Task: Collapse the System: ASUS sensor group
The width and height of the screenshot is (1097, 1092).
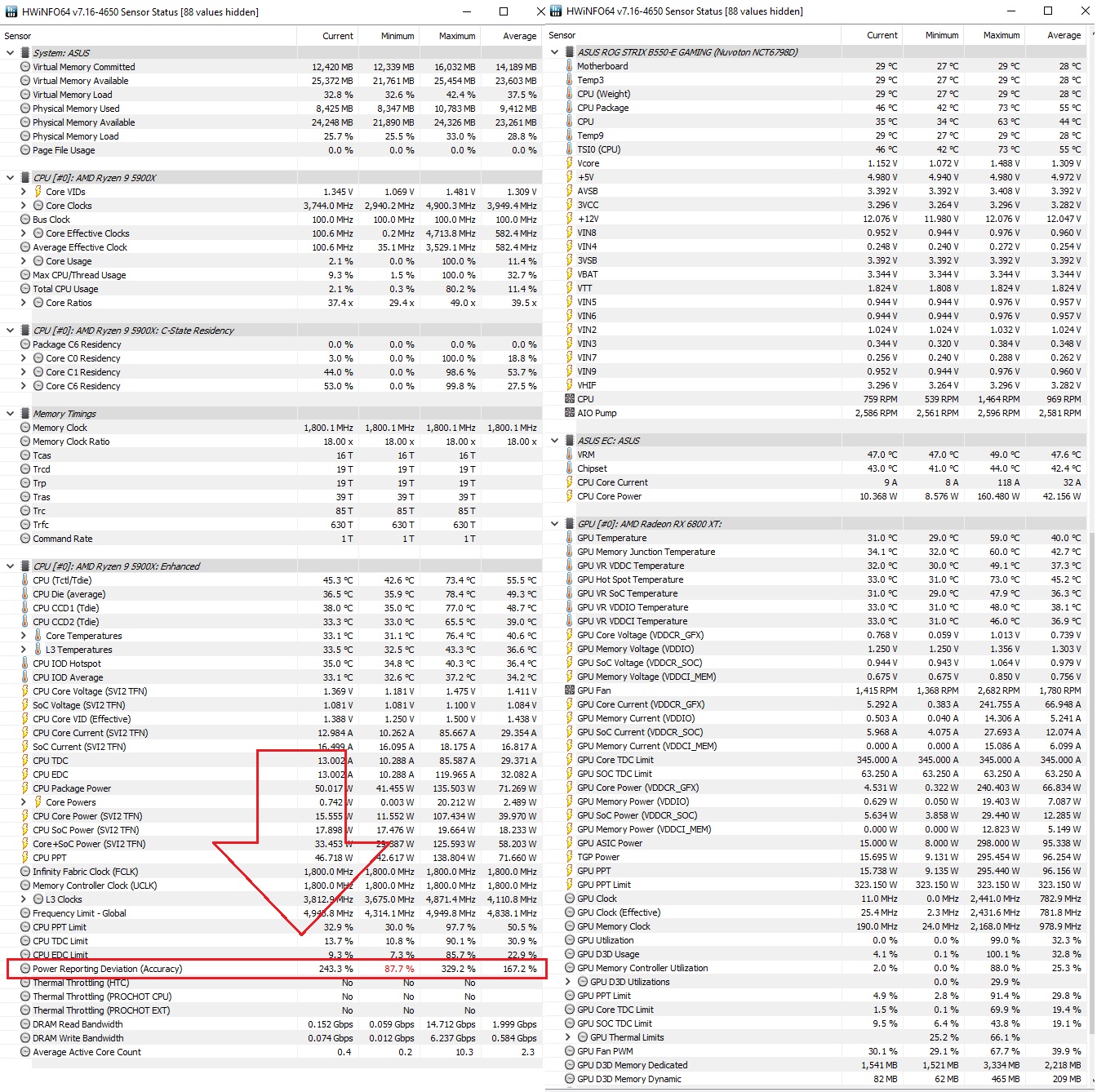Action: click(10, 53)
